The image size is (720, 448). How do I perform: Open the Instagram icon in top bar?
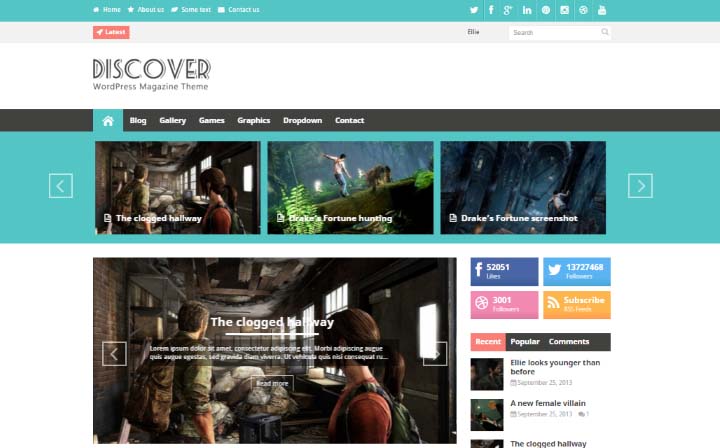coord(564,10)
